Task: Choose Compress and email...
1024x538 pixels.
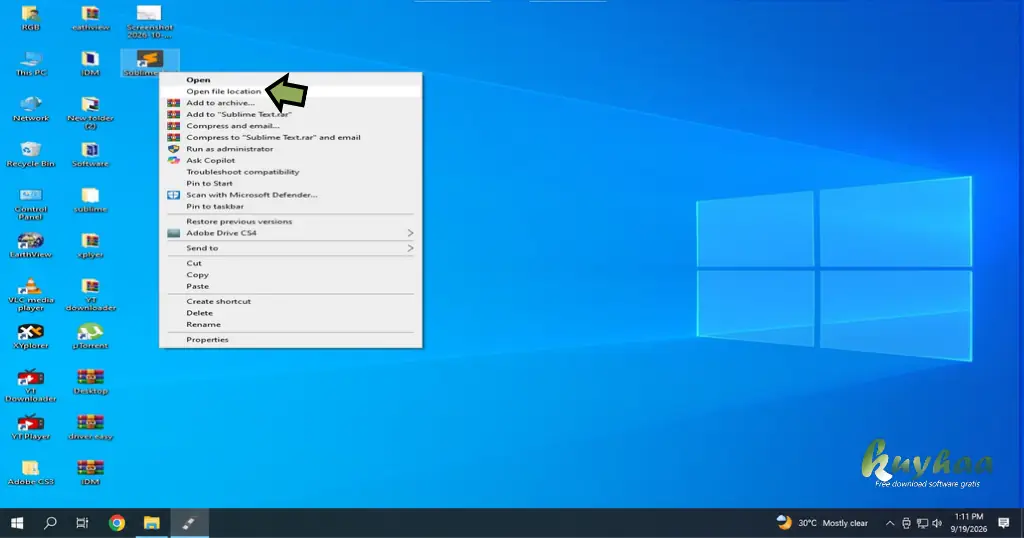Action: click(x=291, y=126)
